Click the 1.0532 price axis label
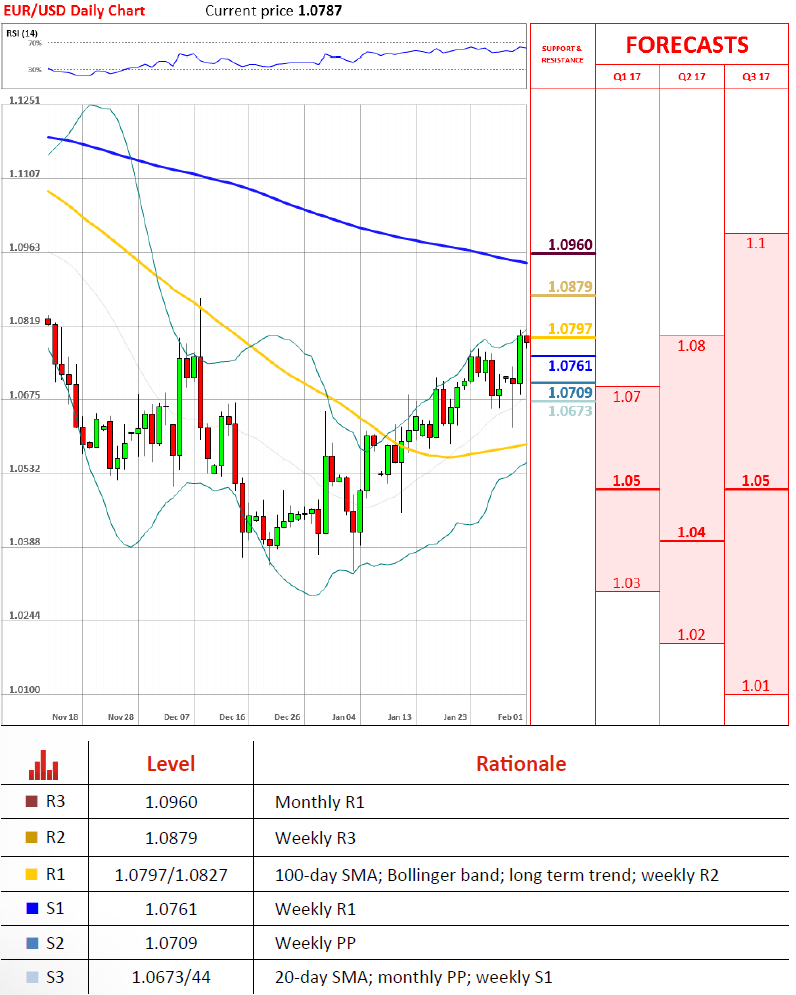Screen dimensions: 796x995 point(24,468)
